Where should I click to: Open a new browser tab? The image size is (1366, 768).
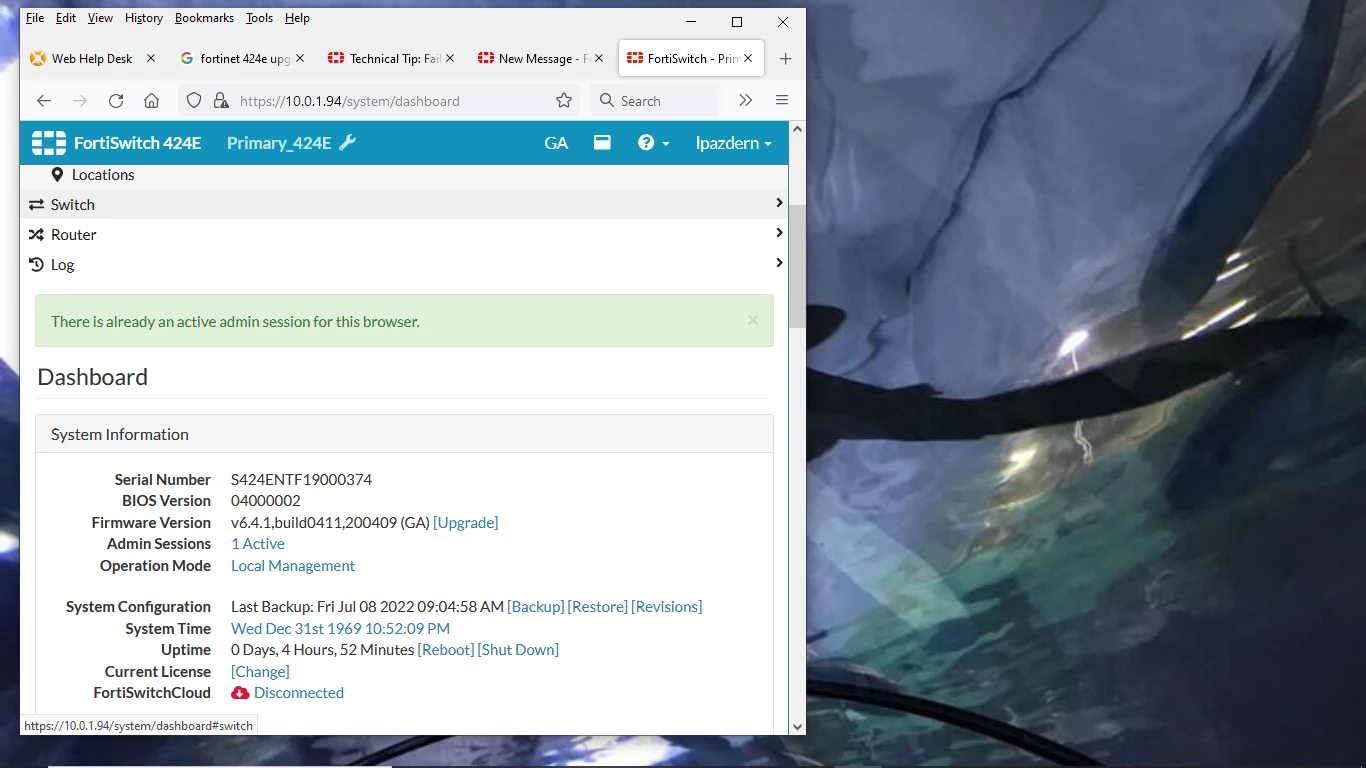click(x=785, y=59)
